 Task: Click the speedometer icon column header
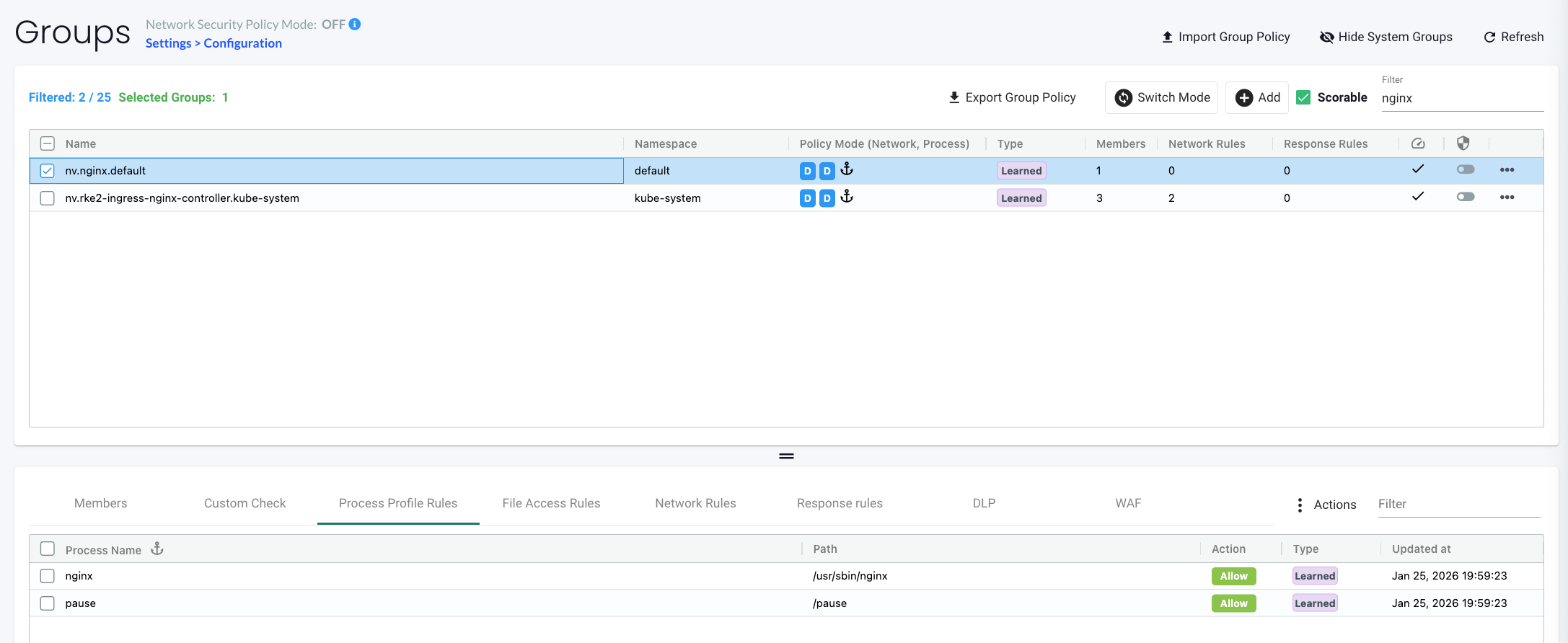click(x=1418, y=143)
